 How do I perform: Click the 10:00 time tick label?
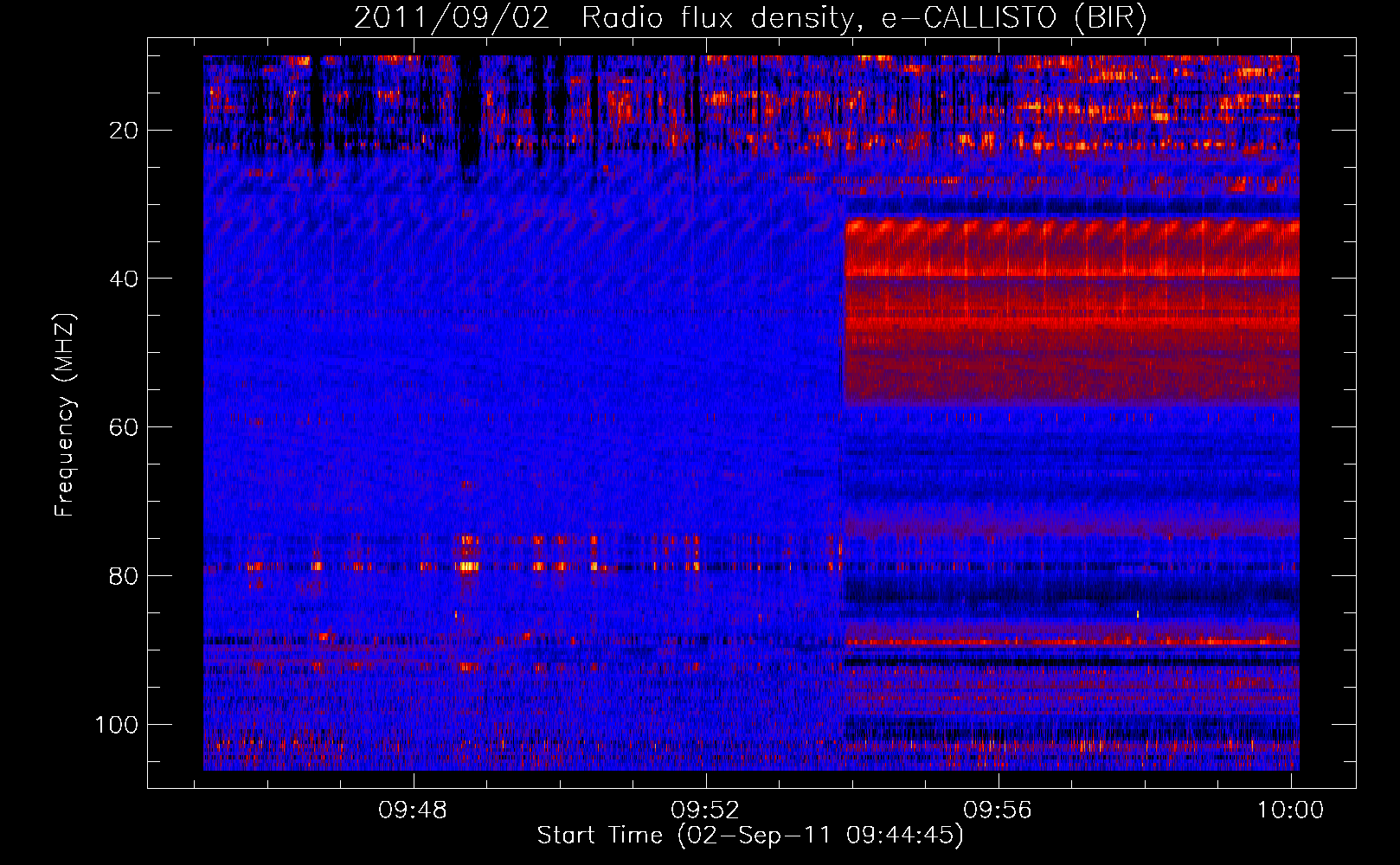click(x=1290, y=811)
